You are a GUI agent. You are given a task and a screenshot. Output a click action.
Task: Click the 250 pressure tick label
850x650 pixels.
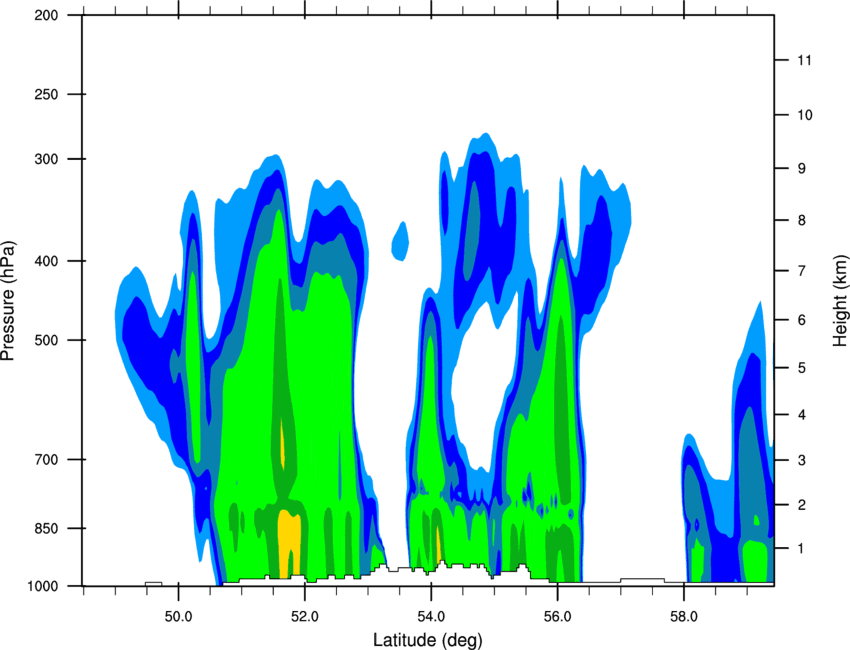(x=47, y=94)
